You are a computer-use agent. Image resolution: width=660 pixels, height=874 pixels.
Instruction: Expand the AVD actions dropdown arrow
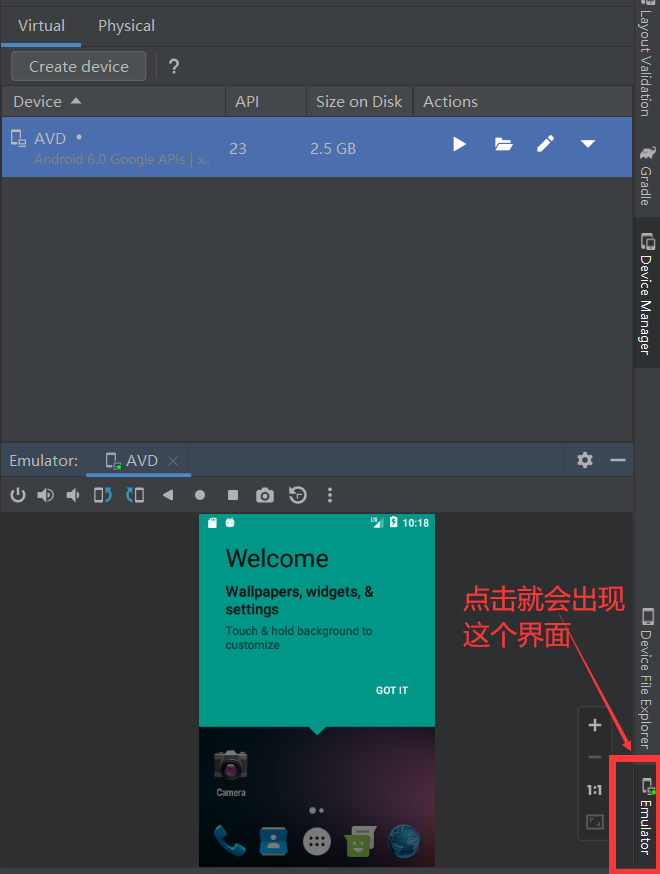click(588, 144)
